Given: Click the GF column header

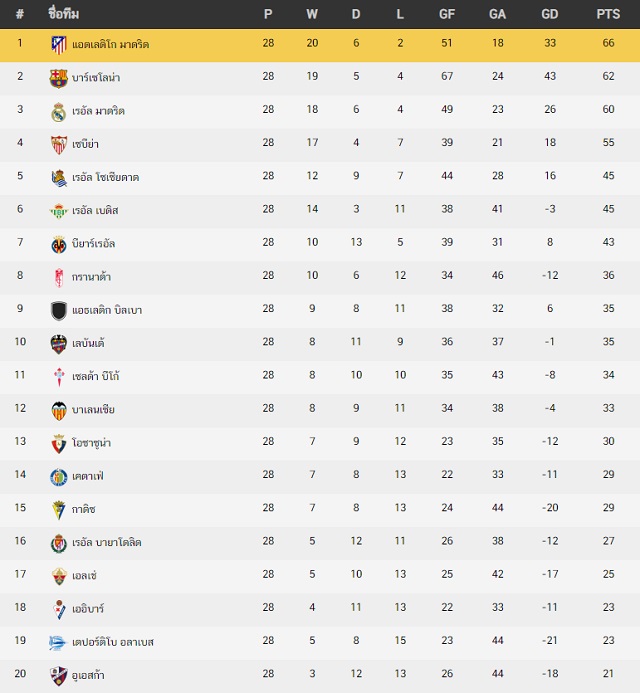Looking at the screenshot, I should point(447,14).
